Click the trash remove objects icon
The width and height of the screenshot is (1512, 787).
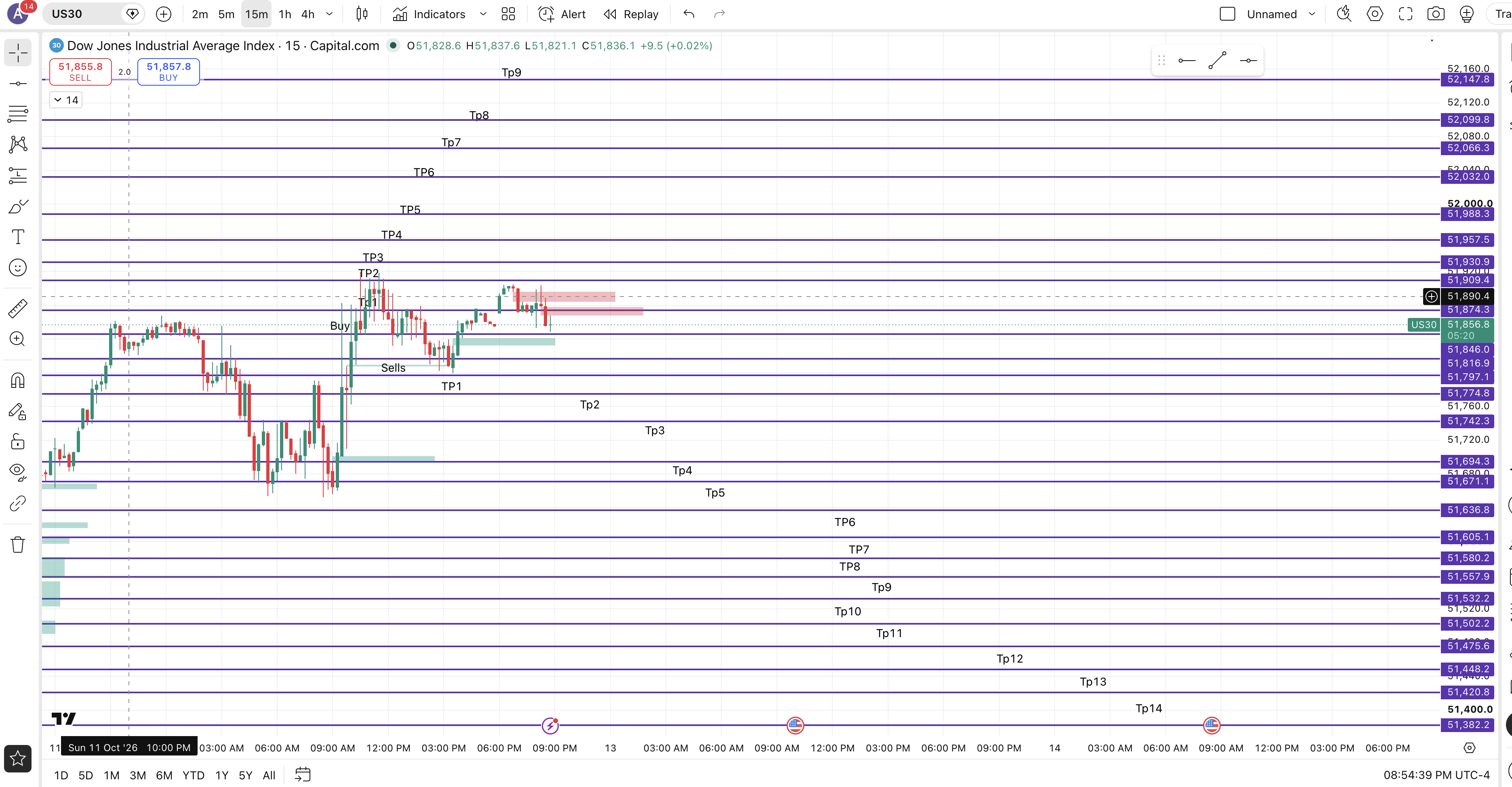pos(18,545)
